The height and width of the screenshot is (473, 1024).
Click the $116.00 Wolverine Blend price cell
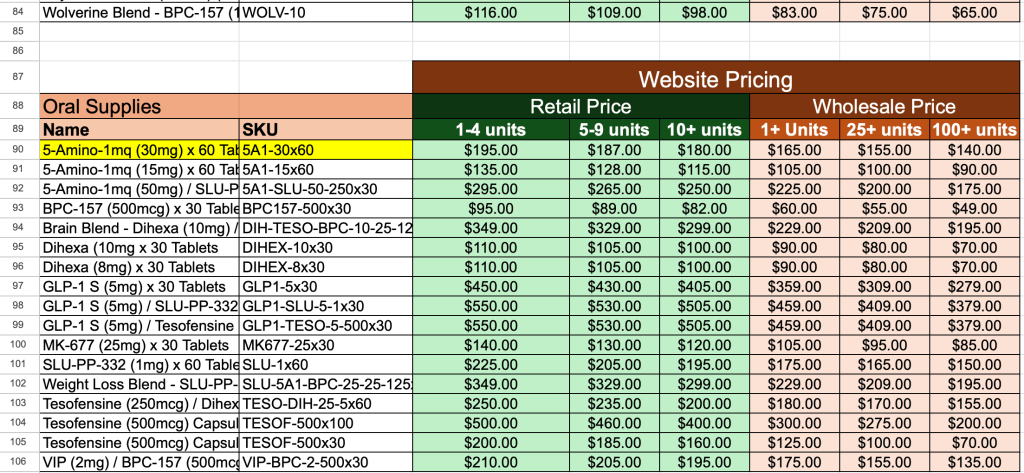[x=490, y=13]
